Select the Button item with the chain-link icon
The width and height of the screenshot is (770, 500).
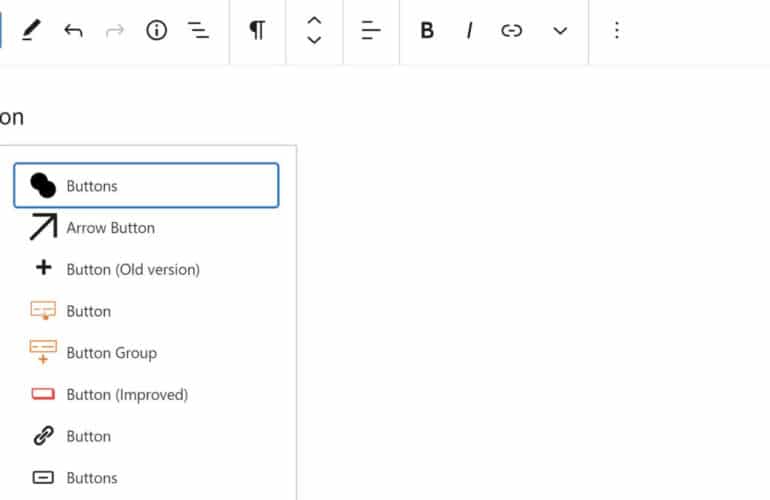(x=88, y=437)
